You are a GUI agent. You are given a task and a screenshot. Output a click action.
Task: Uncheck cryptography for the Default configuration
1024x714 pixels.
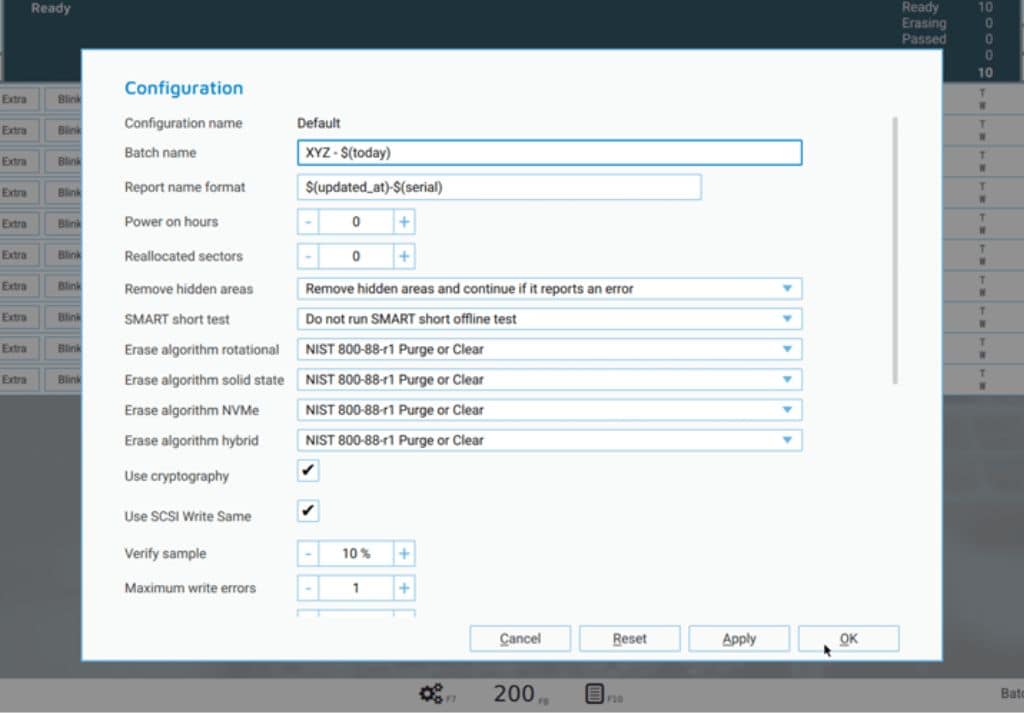click(307, 471)
